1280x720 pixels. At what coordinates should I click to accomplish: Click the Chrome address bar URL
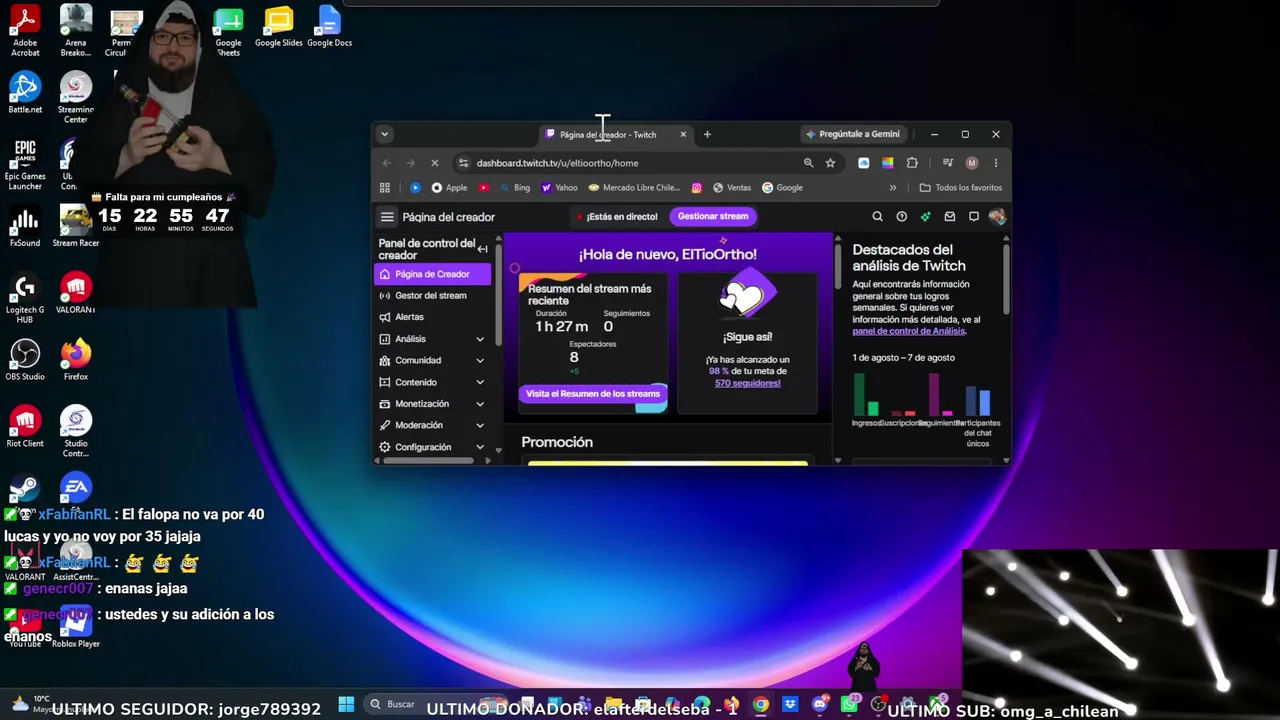click(x=557, y=163)
